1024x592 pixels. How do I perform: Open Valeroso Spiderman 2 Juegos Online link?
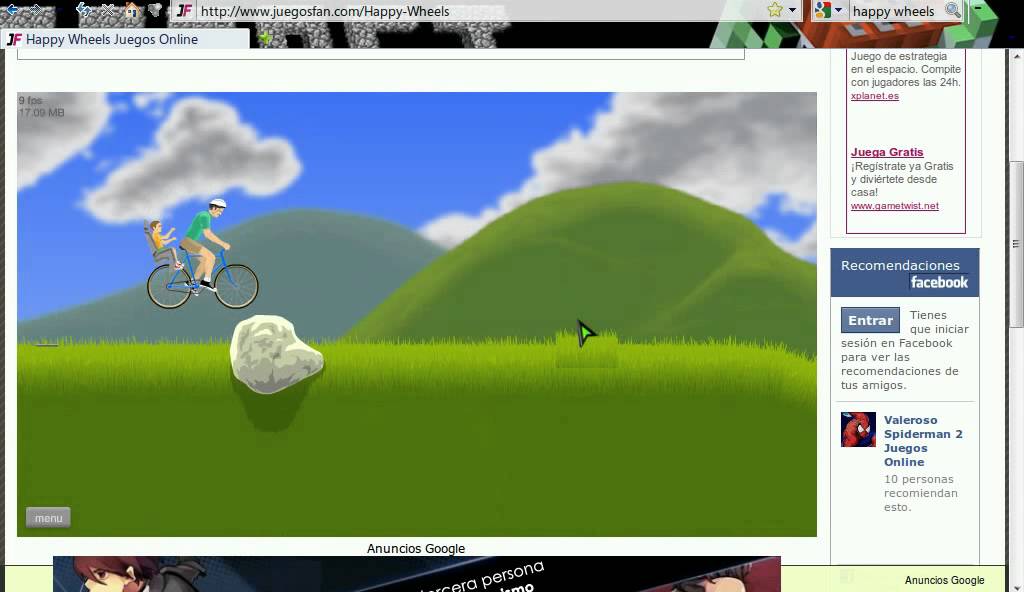click(x=923, y=441)
